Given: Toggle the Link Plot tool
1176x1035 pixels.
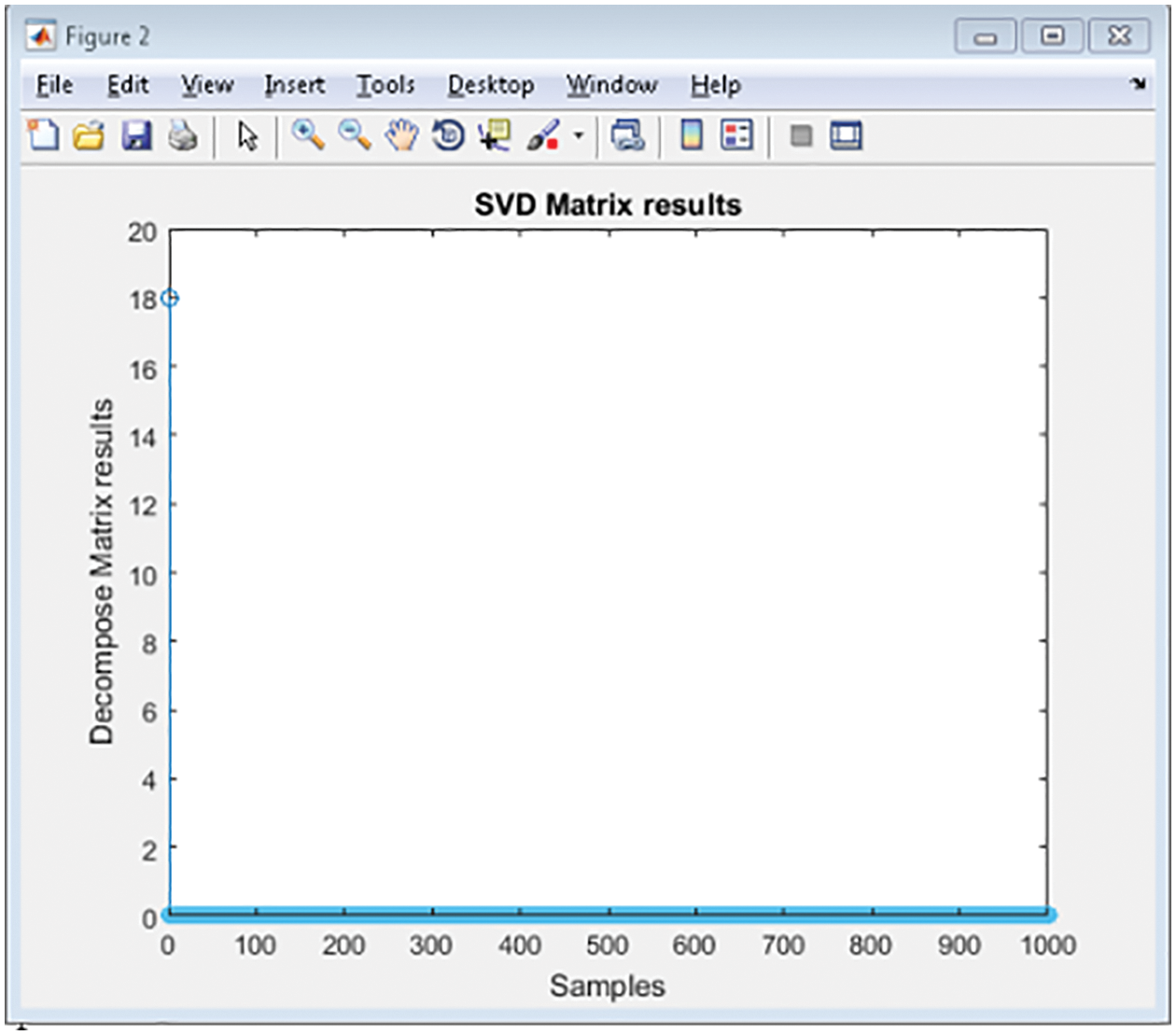Looking at the screenshot, I should tap(628, 136).
